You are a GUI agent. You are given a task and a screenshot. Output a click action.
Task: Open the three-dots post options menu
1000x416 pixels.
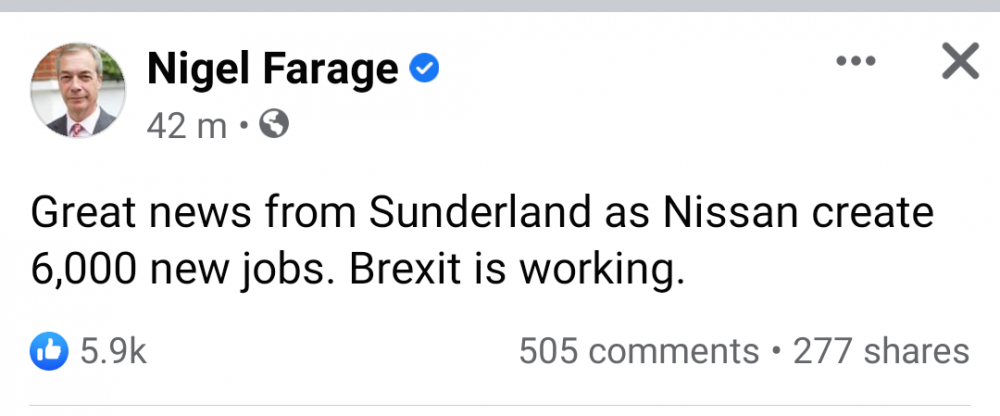855,63
